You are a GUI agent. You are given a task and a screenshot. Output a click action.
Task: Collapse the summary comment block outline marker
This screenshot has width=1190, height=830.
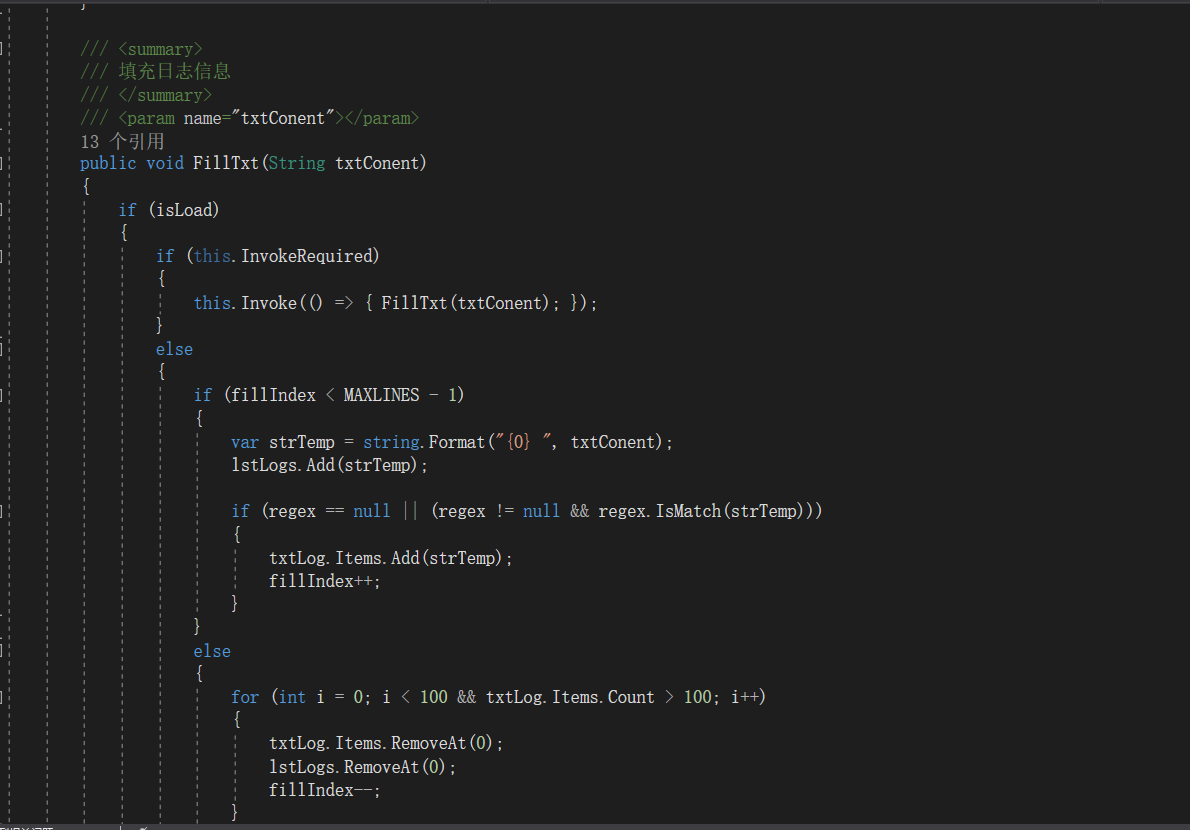tap(3, 48)
